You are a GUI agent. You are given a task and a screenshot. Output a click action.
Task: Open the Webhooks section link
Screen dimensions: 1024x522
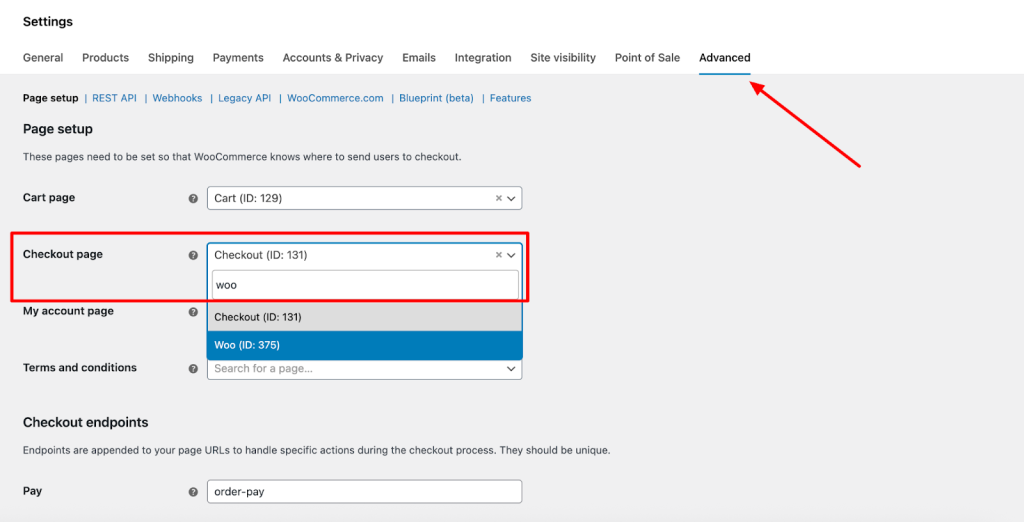pyautogui.click(x=177, y=98)
